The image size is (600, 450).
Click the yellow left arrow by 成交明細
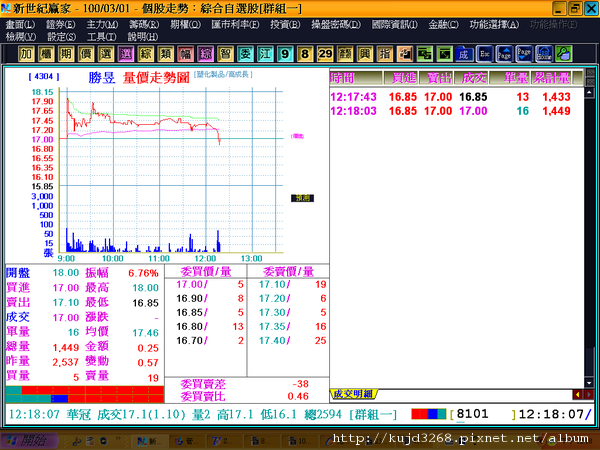(x=577, y=394)
